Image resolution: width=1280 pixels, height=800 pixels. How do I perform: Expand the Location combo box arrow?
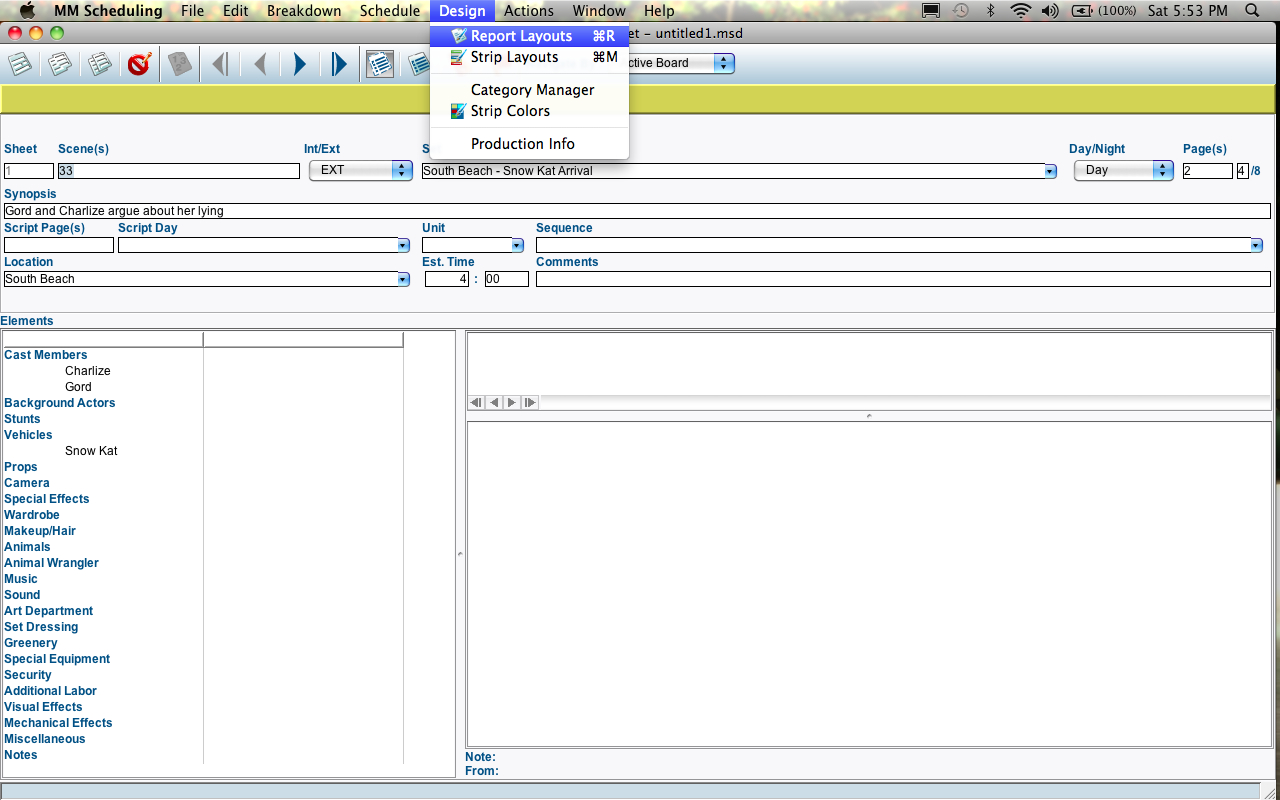[403, 279]
